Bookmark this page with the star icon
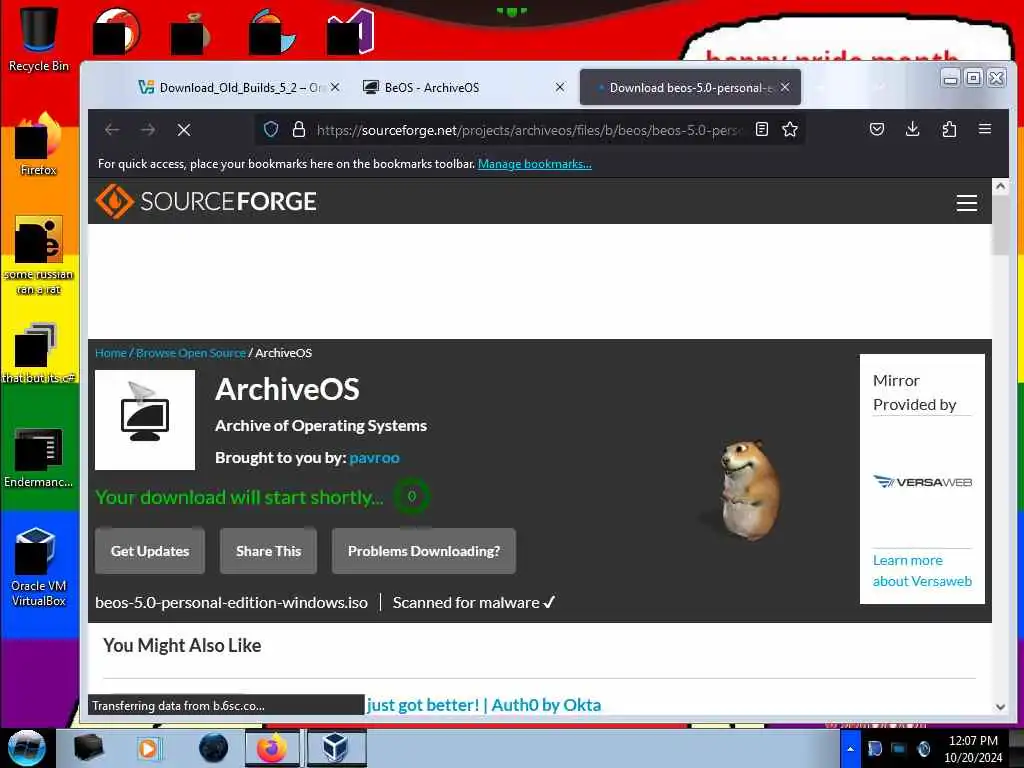 790,129
